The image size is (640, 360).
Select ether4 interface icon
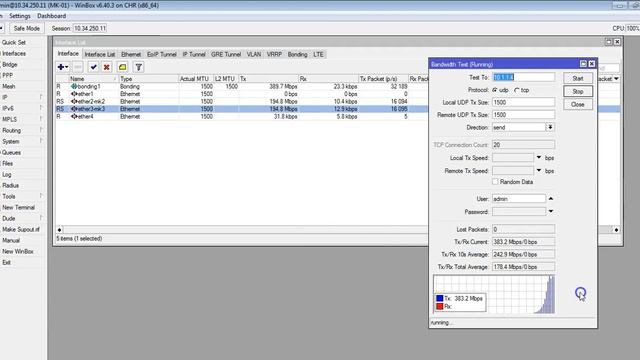(74, 116)
